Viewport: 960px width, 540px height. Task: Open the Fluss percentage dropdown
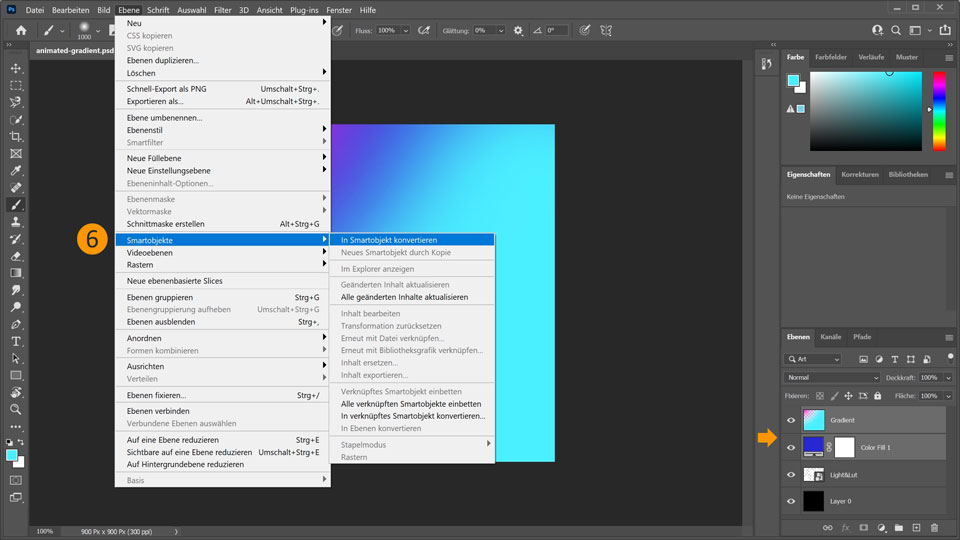click(x=404, y=31)
